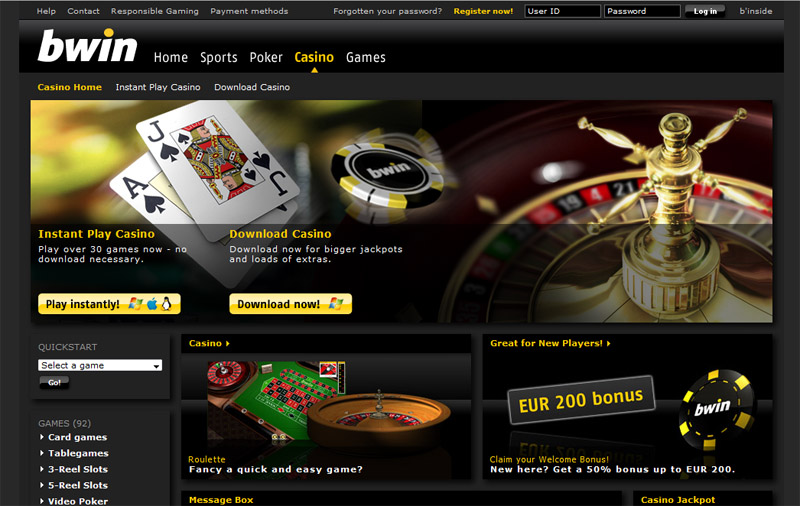Click the Log in button

click(705, 11)
